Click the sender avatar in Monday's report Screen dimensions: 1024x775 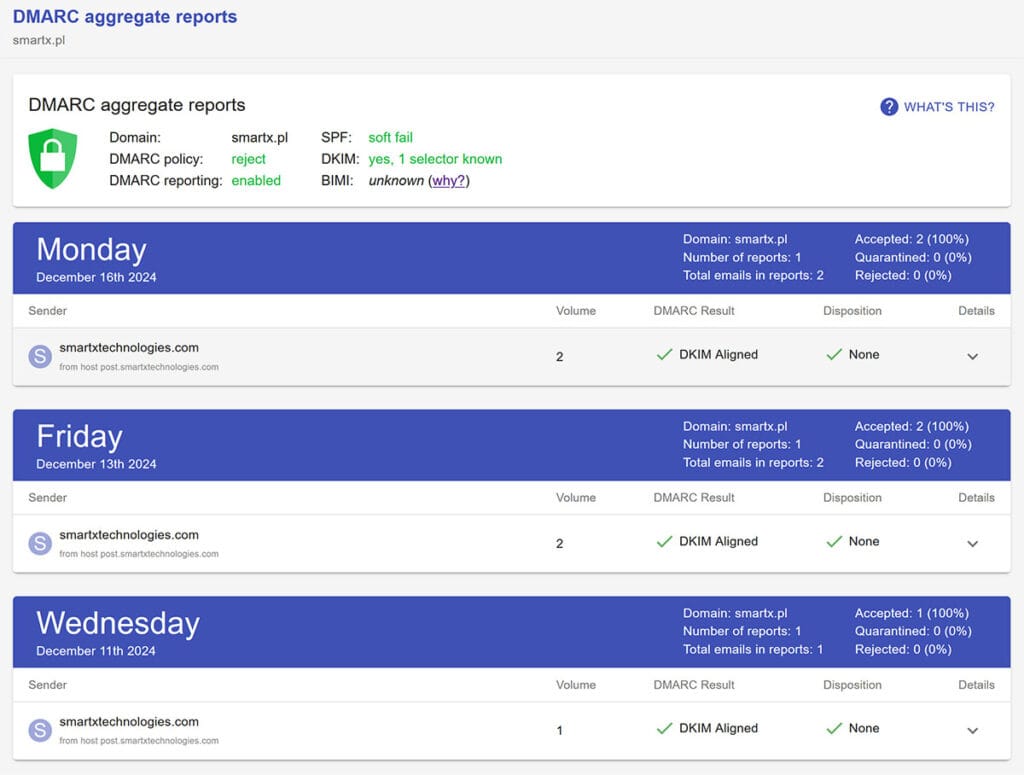click(40, 357)
